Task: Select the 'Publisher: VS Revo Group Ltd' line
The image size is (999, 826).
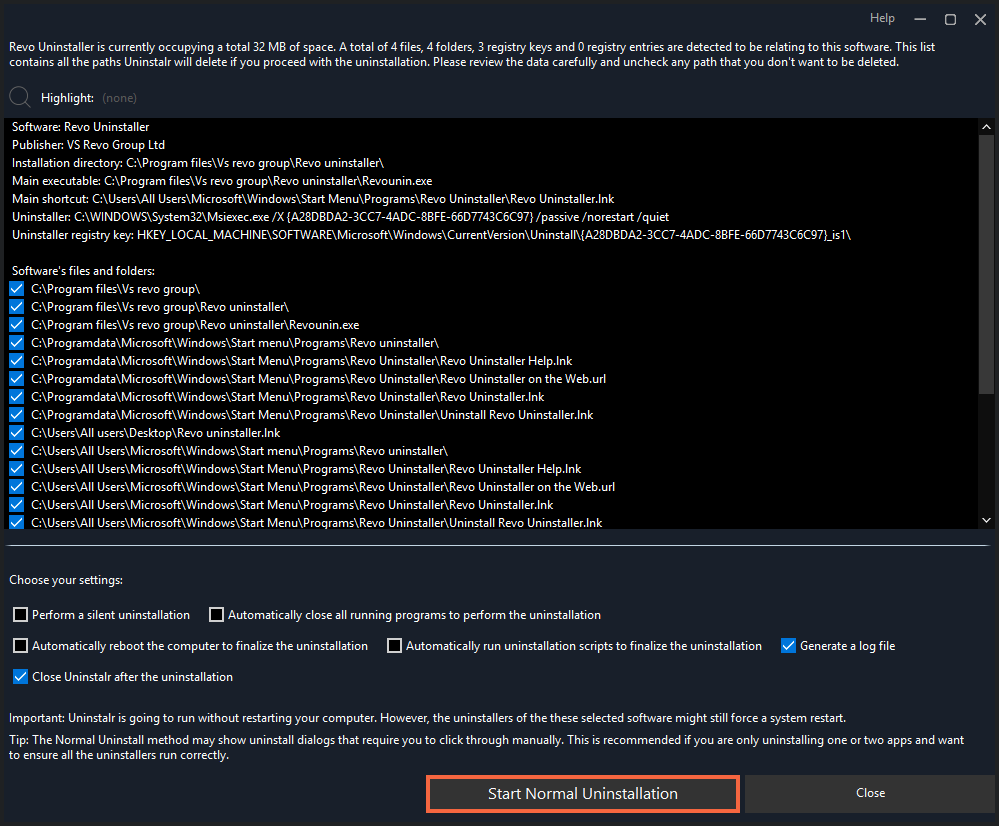Action: pyautogui.click(x=88, y=145)
